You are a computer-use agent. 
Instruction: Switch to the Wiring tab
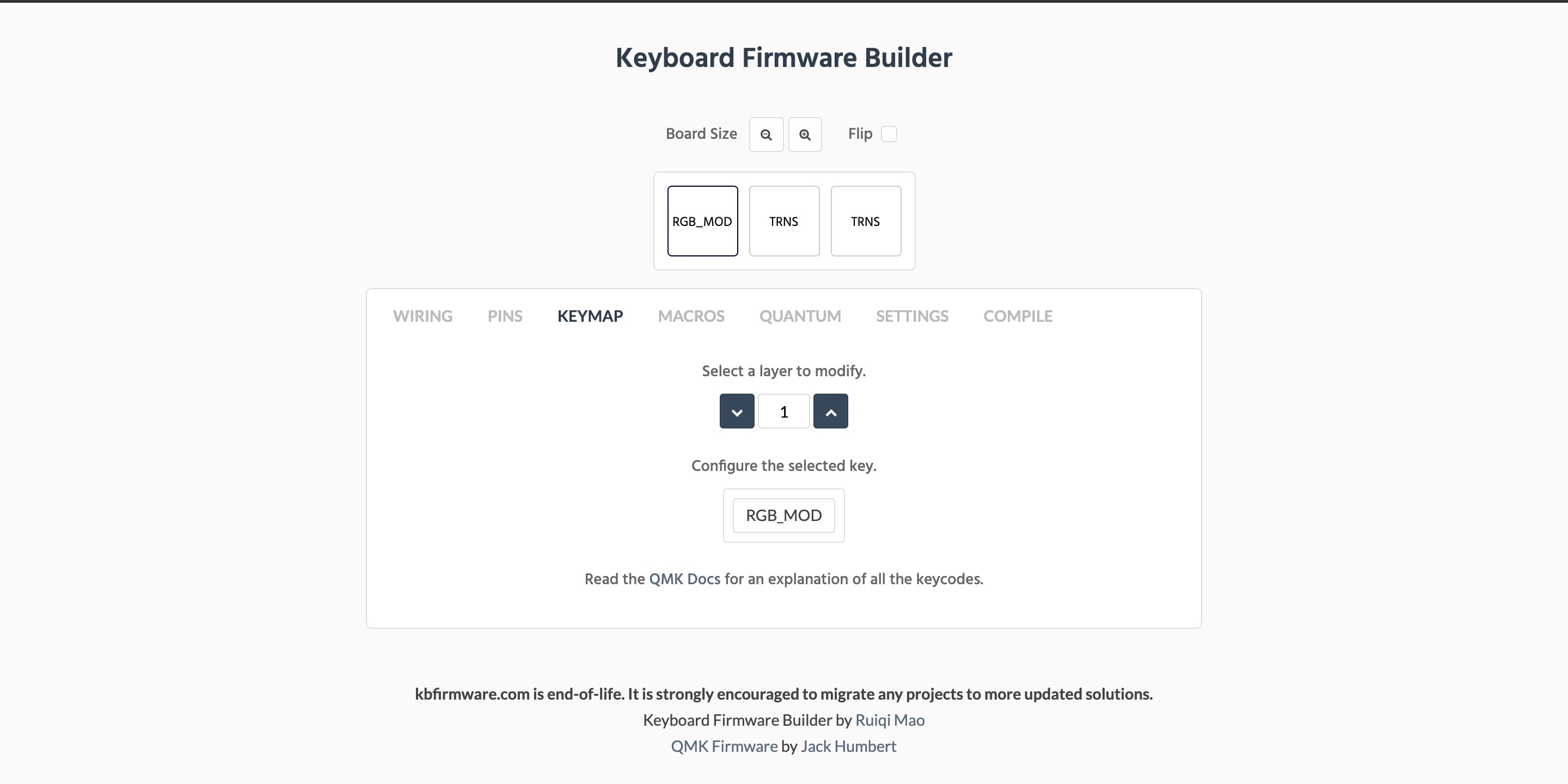coord(422,316)
